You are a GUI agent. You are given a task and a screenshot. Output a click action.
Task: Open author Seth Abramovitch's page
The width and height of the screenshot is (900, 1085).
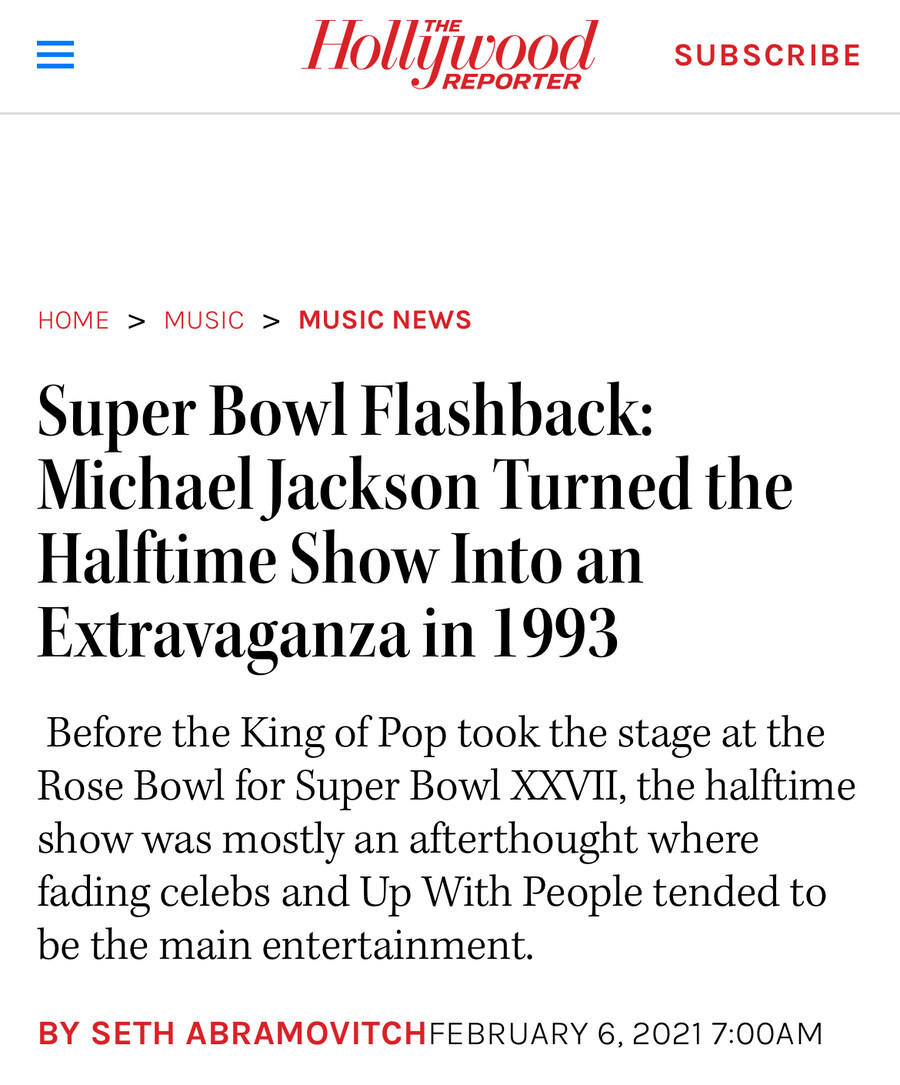pyautogui.click(x=232, y=1034)
